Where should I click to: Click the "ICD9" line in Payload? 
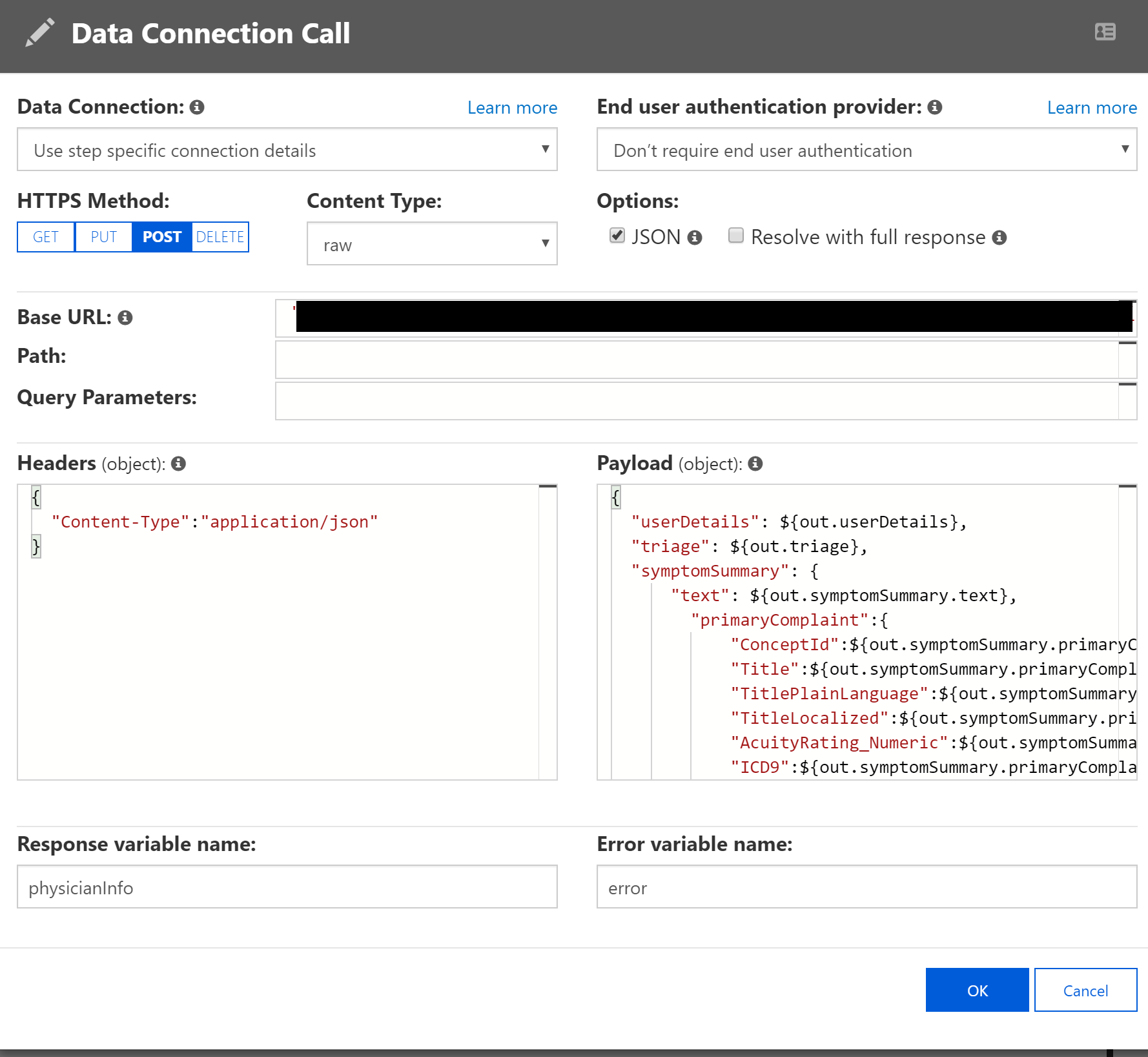(933, 767)
